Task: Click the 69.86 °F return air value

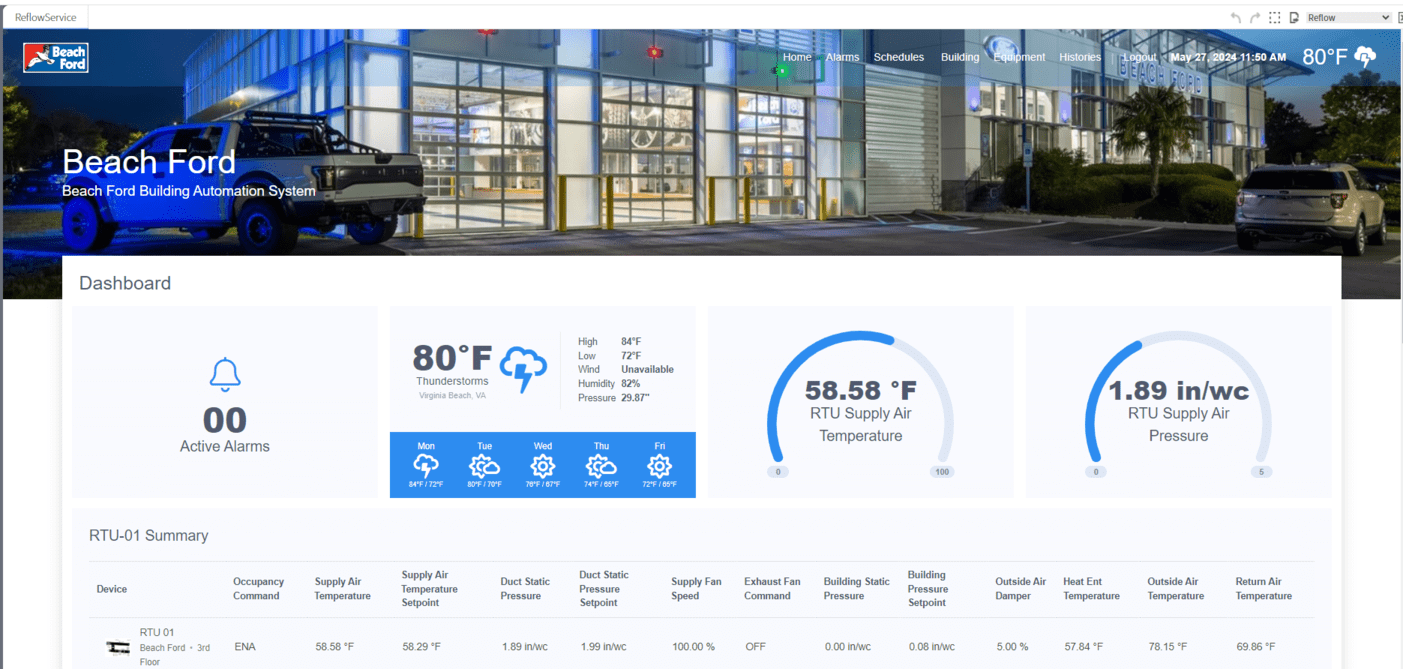Action: coord(1256,647)
